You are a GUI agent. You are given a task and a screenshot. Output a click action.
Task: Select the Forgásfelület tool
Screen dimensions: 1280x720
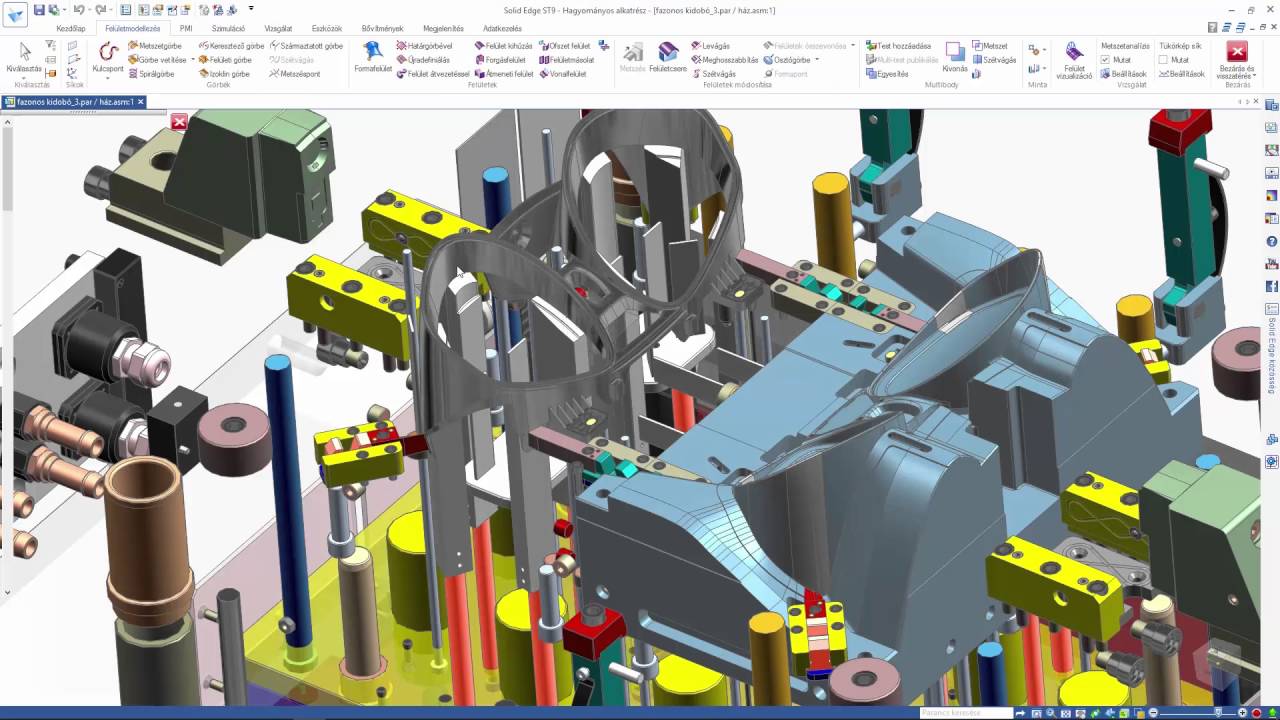coord(499,60)
